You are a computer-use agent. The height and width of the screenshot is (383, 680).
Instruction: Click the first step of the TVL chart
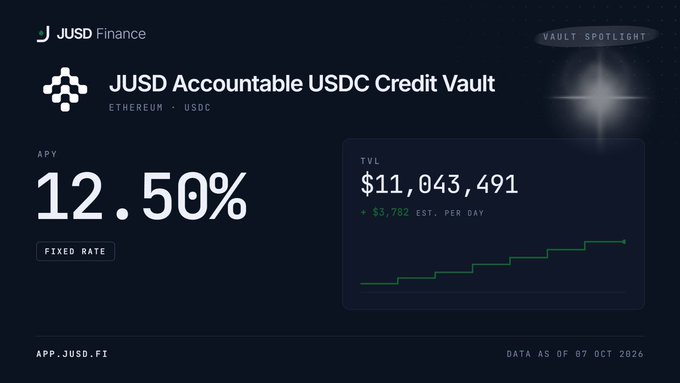click(379, 283)
